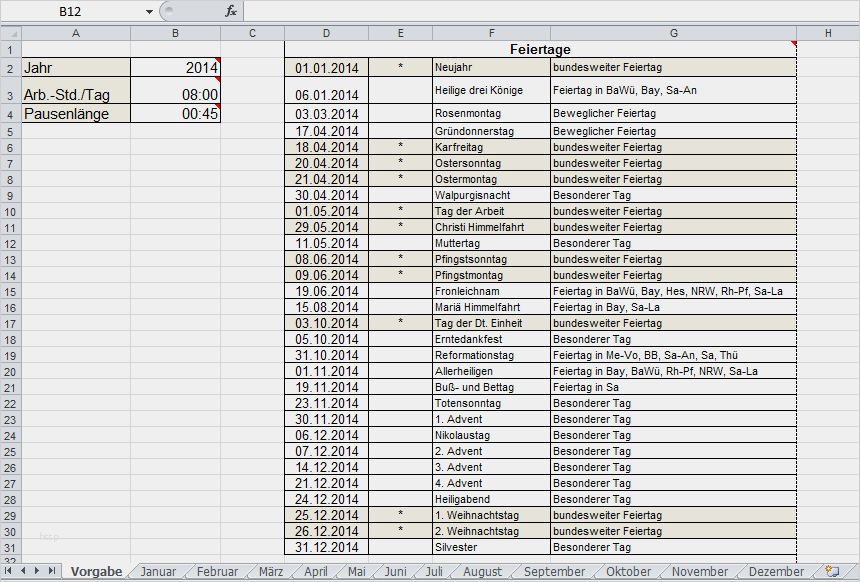Click into the formula bar input
This screenshot has width=860, height=582.
(x=550, y=11)
